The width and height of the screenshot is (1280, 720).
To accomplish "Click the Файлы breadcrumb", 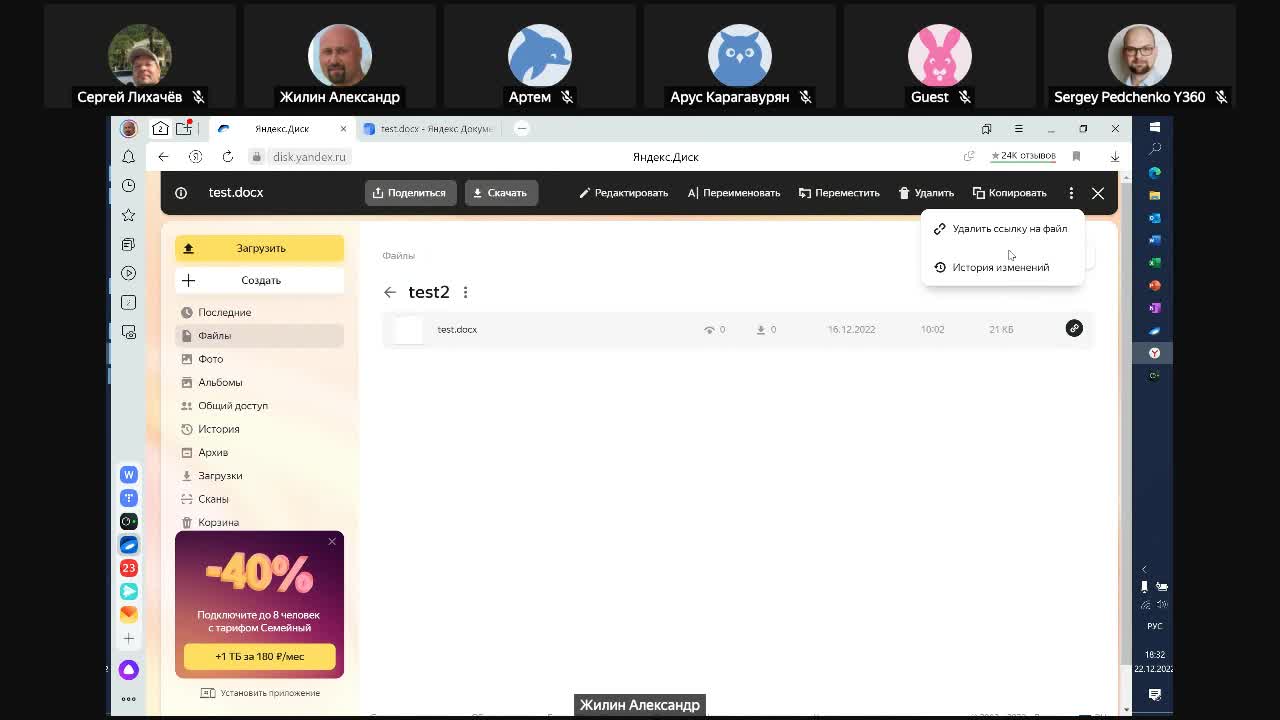I will click(x=398, y=256).
